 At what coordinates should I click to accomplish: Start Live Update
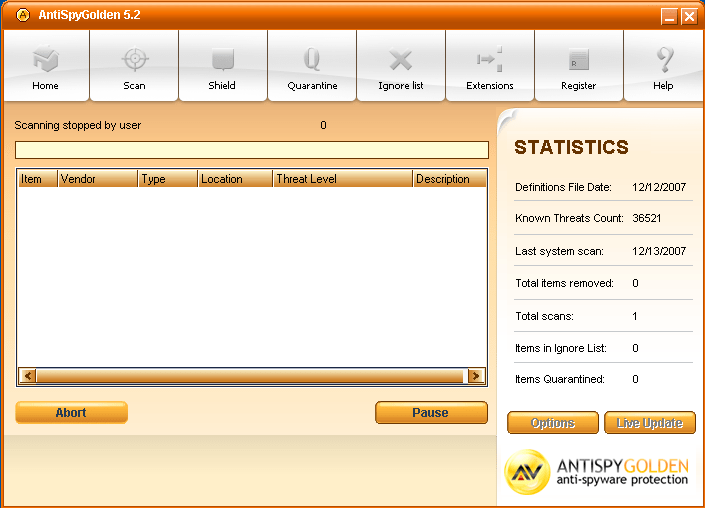[x=649, y=423]
